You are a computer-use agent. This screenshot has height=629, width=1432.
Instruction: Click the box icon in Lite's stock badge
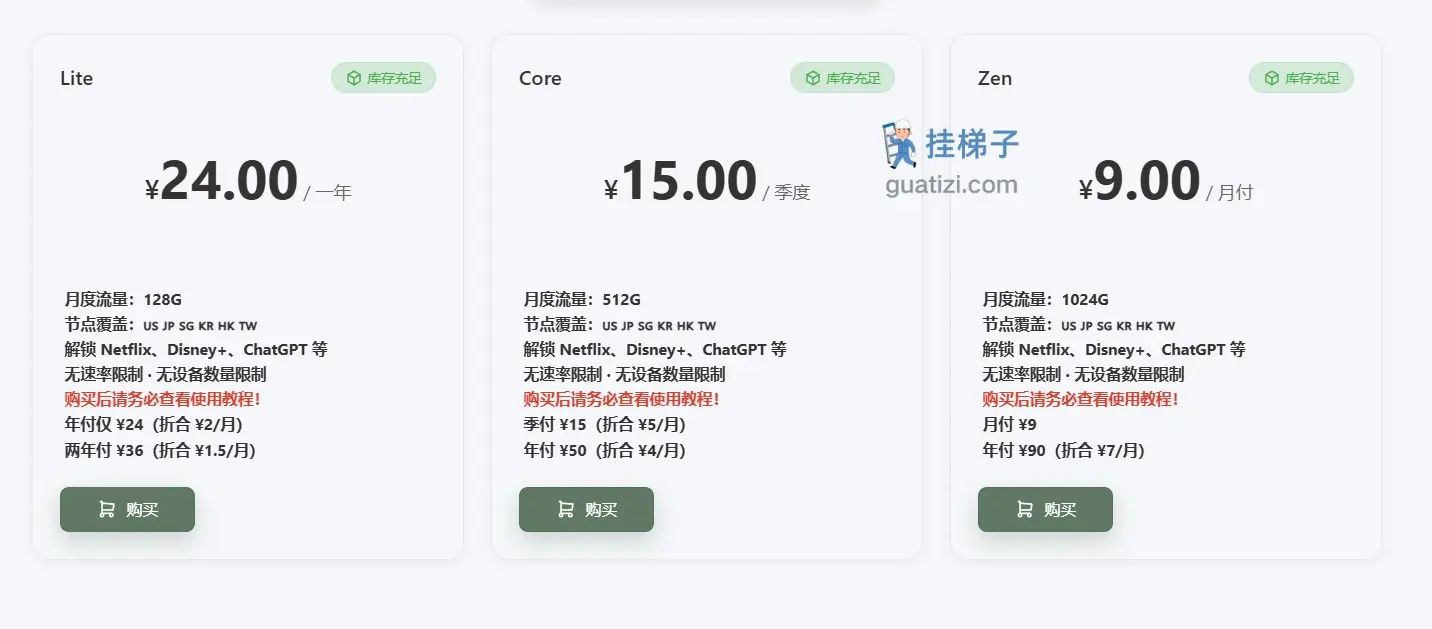pos(354,78)
